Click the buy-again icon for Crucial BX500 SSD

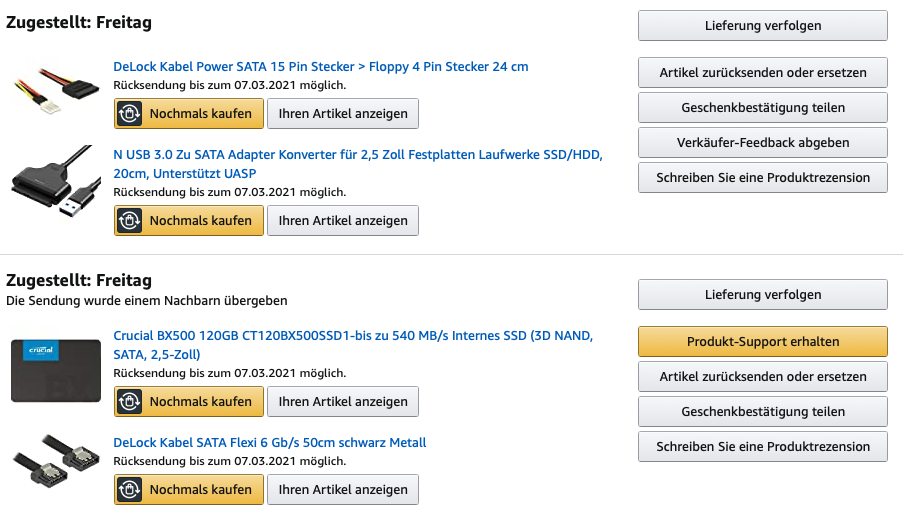pos(130,401)
